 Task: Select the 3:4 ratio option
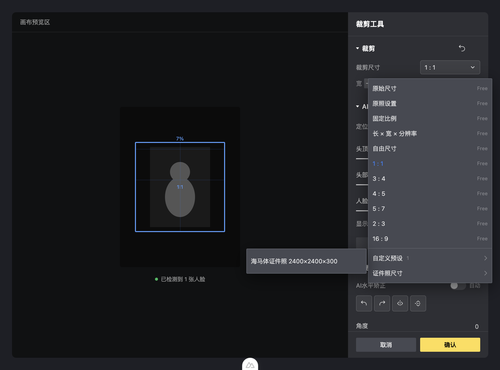[430, 178]
